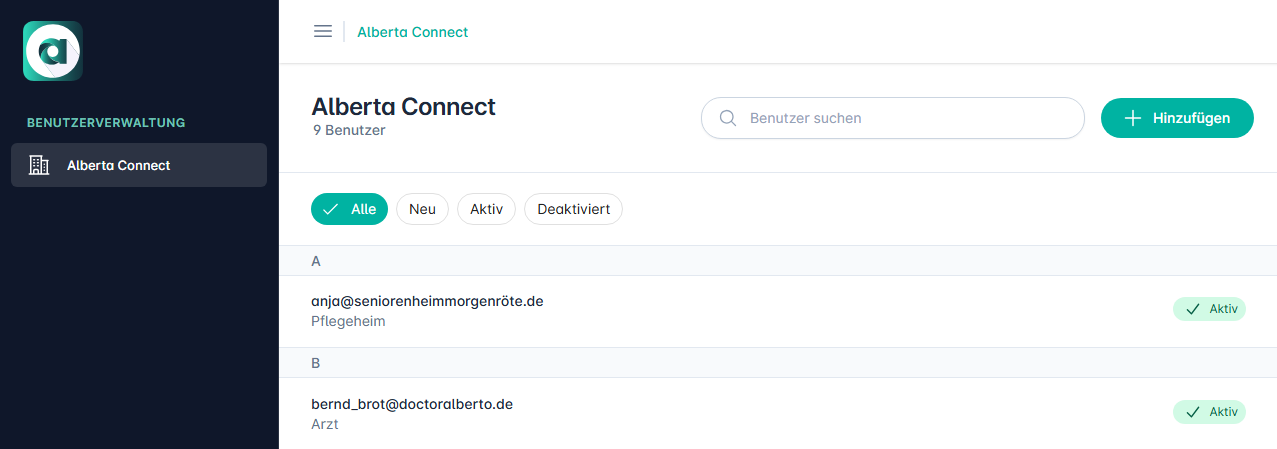Click the building icon in the sidebar
Viewport: 1277px width, 449px height.
(40, 165)
